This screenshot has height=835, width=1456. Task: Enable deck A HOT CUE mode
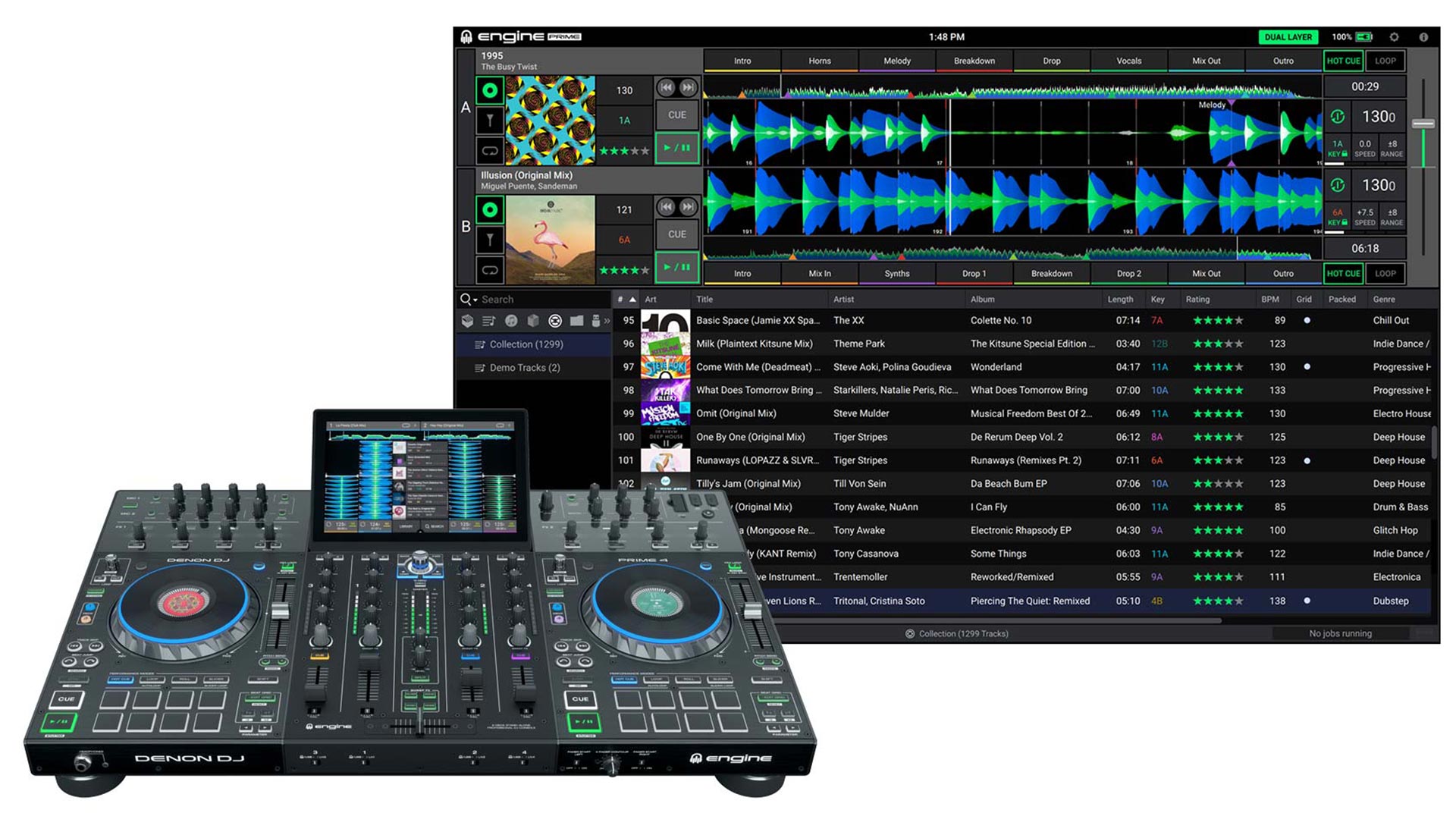pyautogui.click(x=1343, y=61)
